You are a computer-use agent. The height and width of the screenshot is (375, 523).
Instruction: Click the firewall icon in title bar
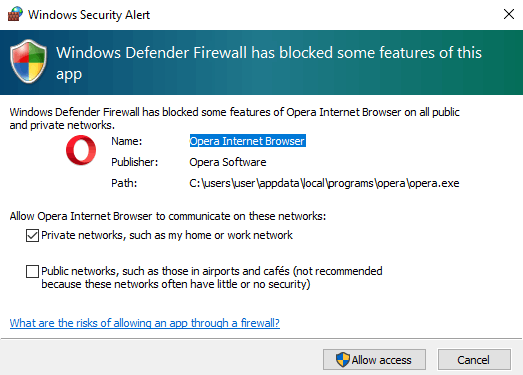click(x=15, y=14)
